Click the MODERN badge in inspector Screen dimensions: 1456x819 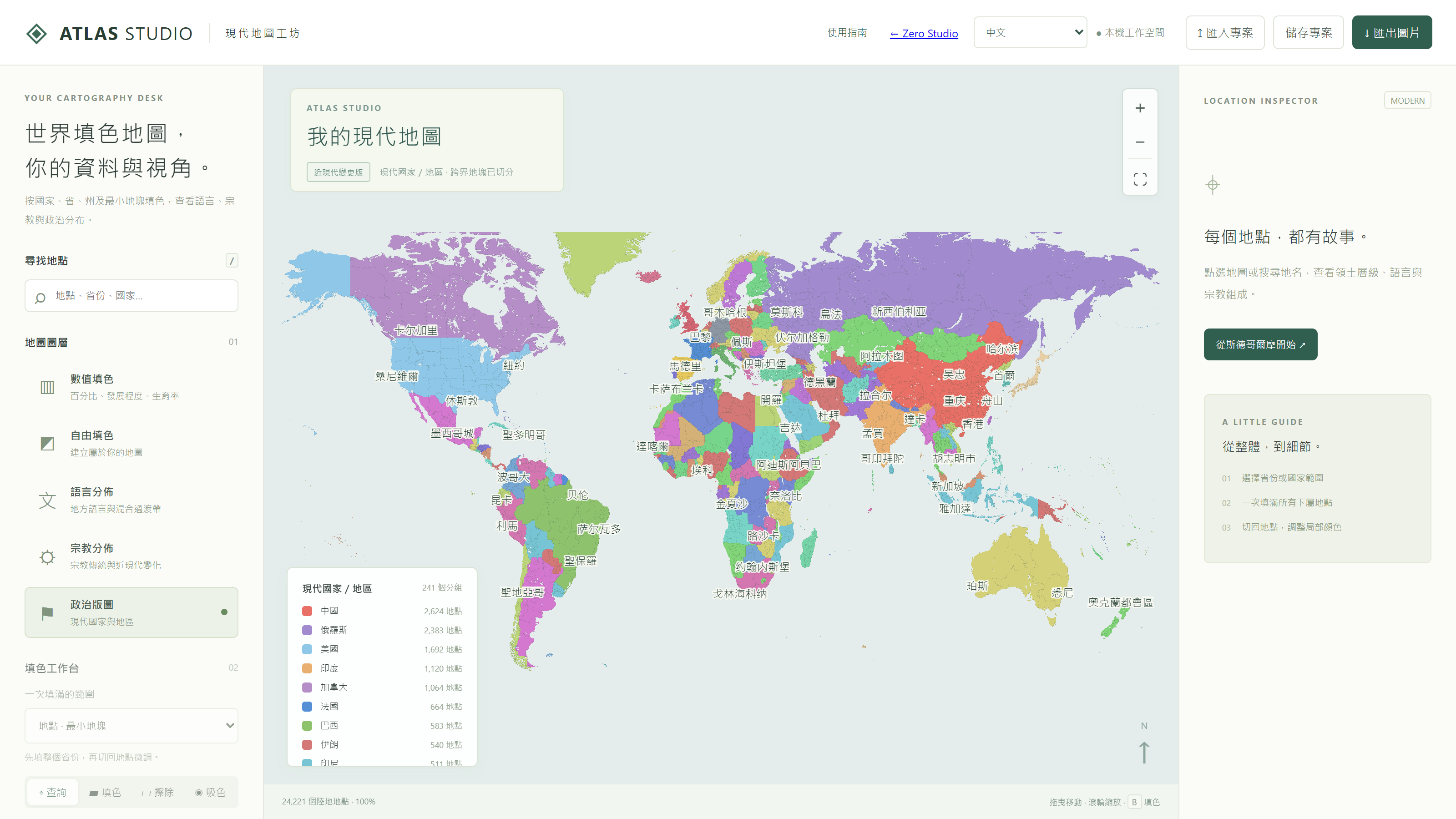1407,101
